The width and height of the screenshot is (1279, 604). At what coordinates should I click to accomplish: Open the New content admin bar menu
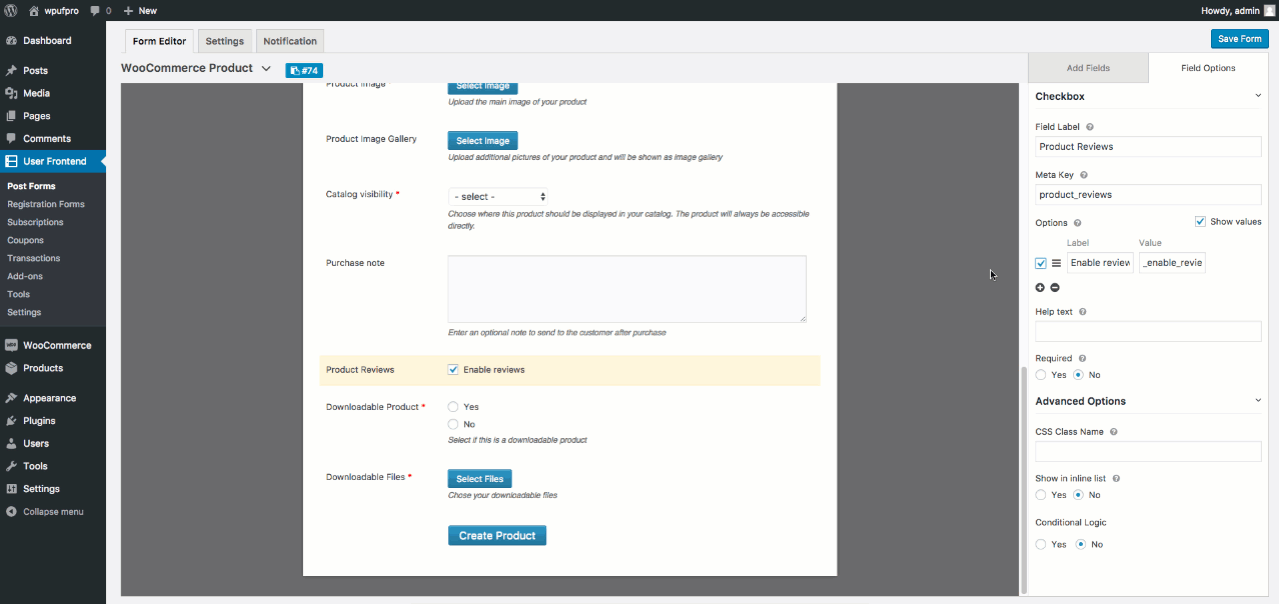point(140,10)
